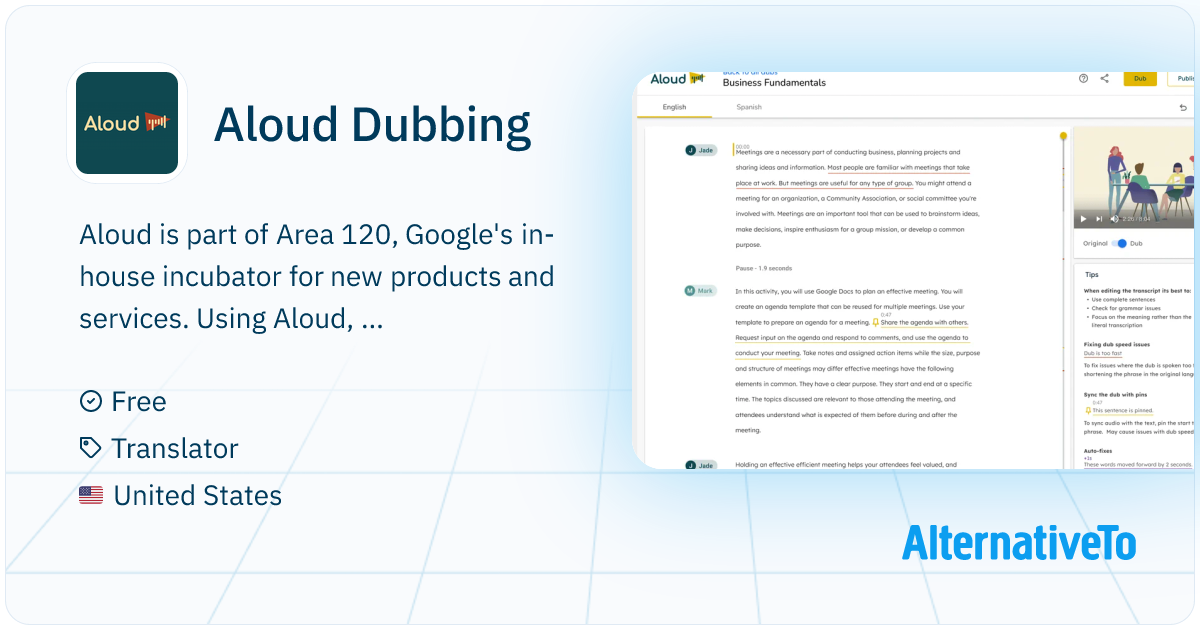The height and width of the screenshot is (630, 1200).
Task: Click 'Sync the dub with pins' heading
Action: (x=1116, y=395)
